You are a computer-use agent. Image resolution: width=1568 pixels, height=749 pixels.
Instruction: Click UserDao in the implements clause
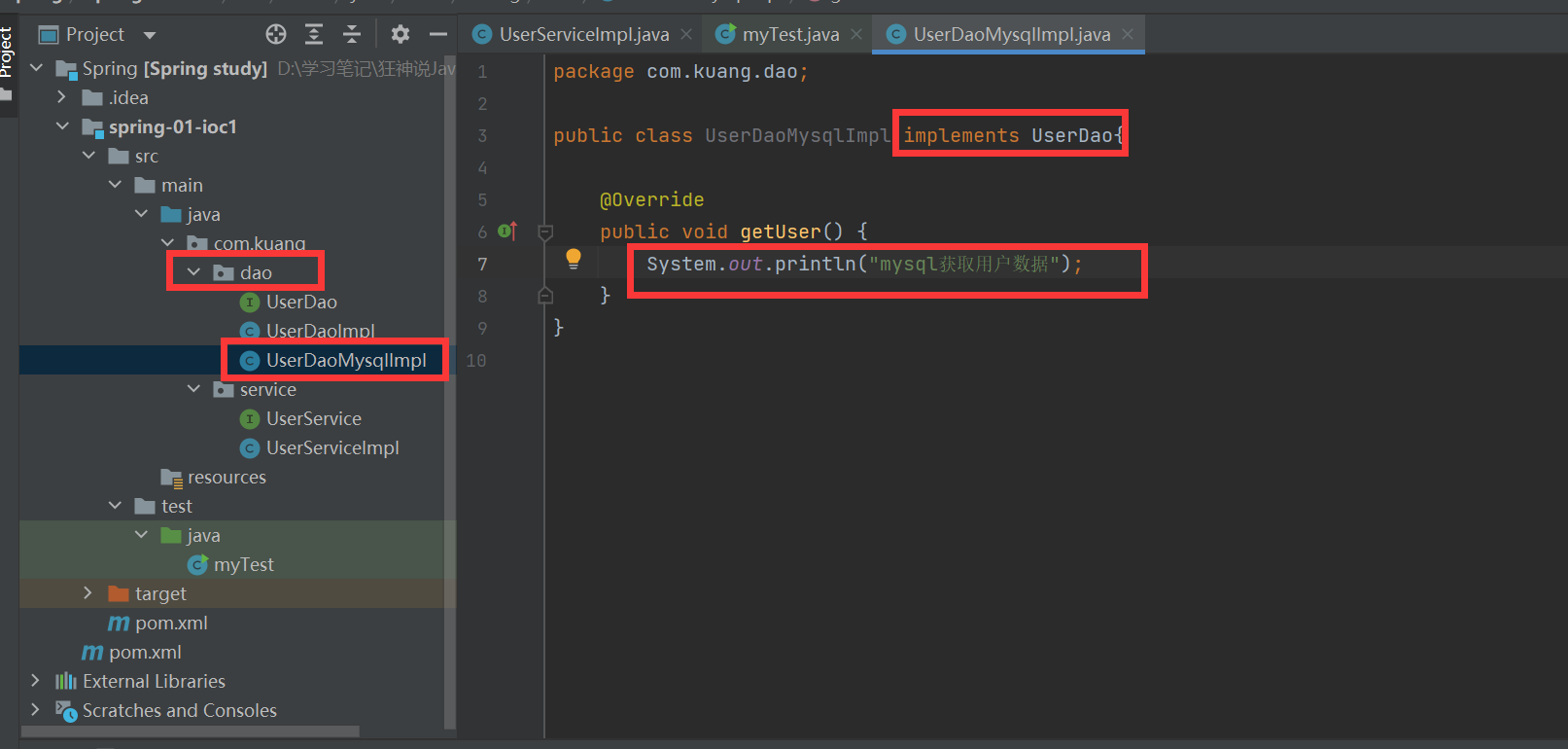click(1071, 135)
